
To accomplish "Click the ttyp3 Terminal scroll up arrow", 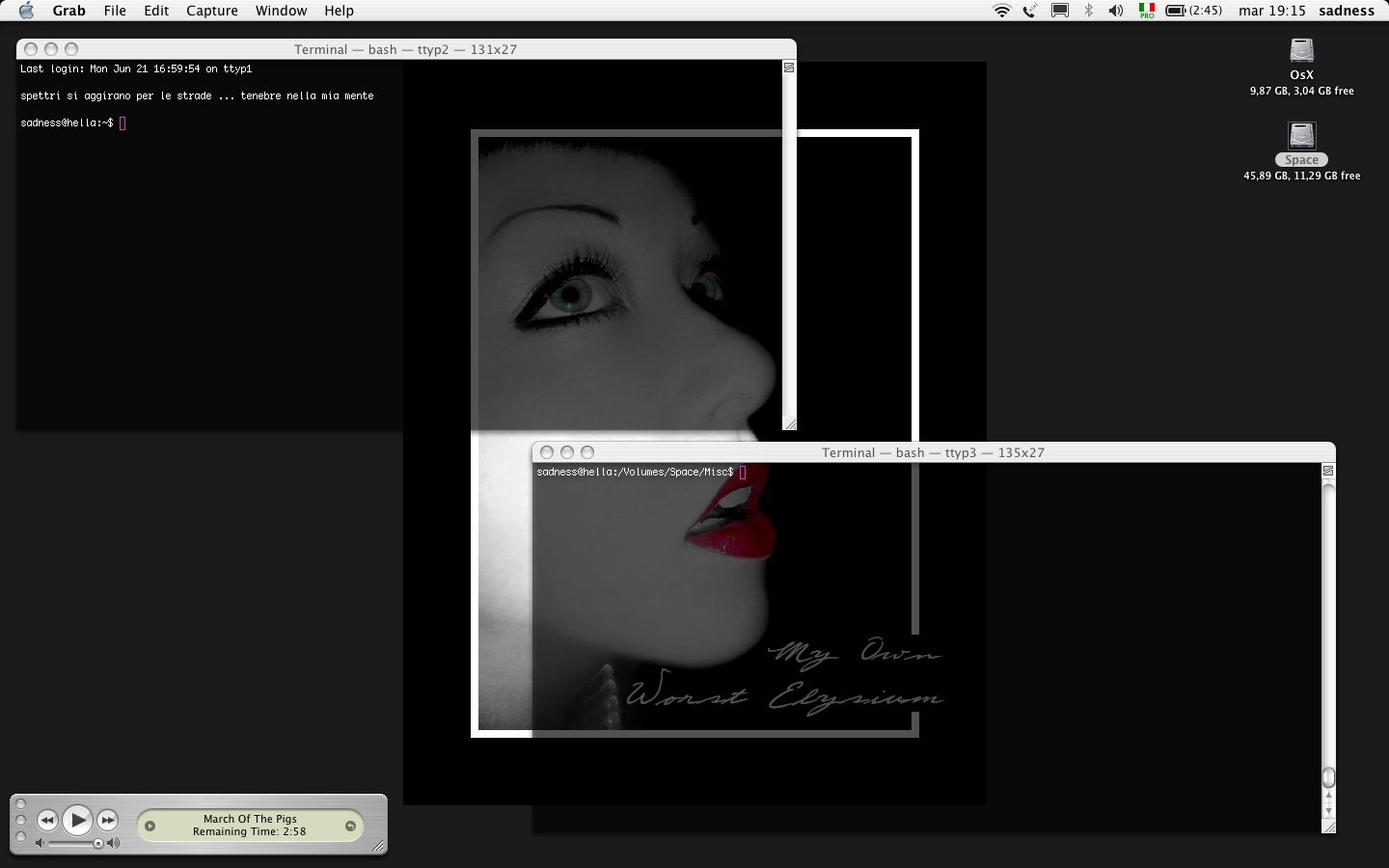I will (x=1328, y=797).
